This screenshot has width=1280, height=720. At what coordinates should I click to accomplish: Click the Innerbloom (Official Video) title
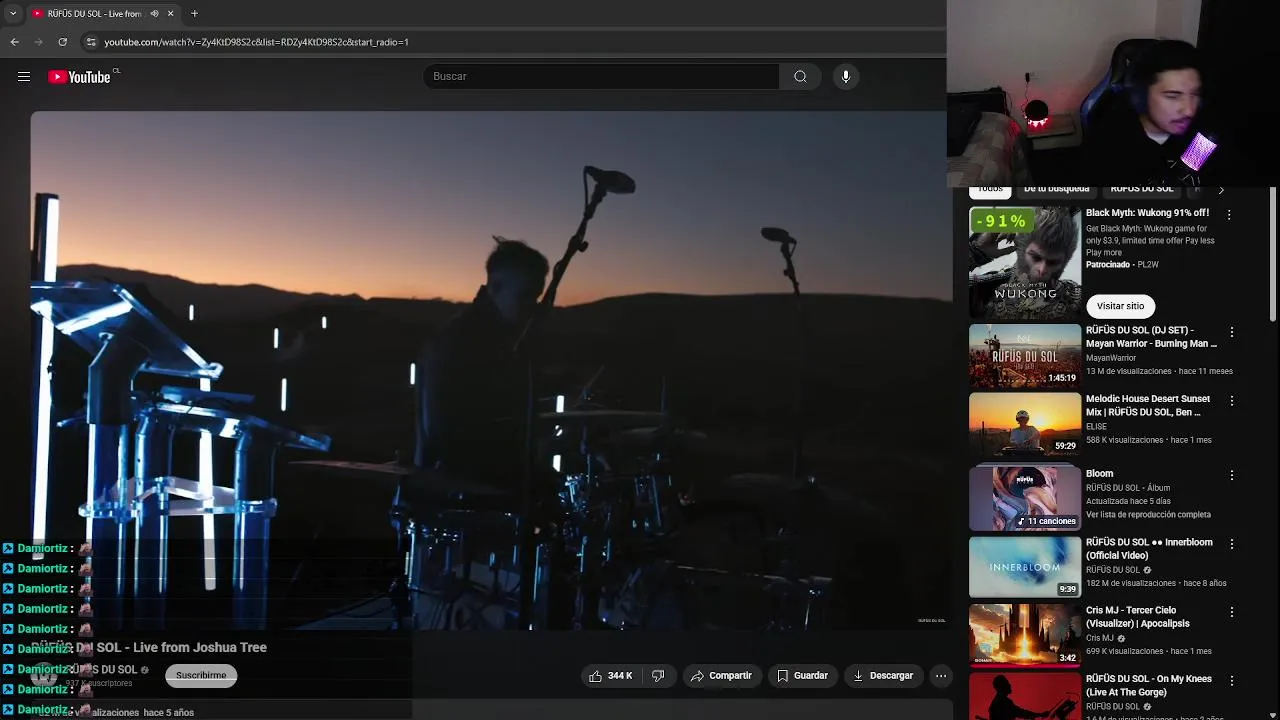[x=1149, y=549]
